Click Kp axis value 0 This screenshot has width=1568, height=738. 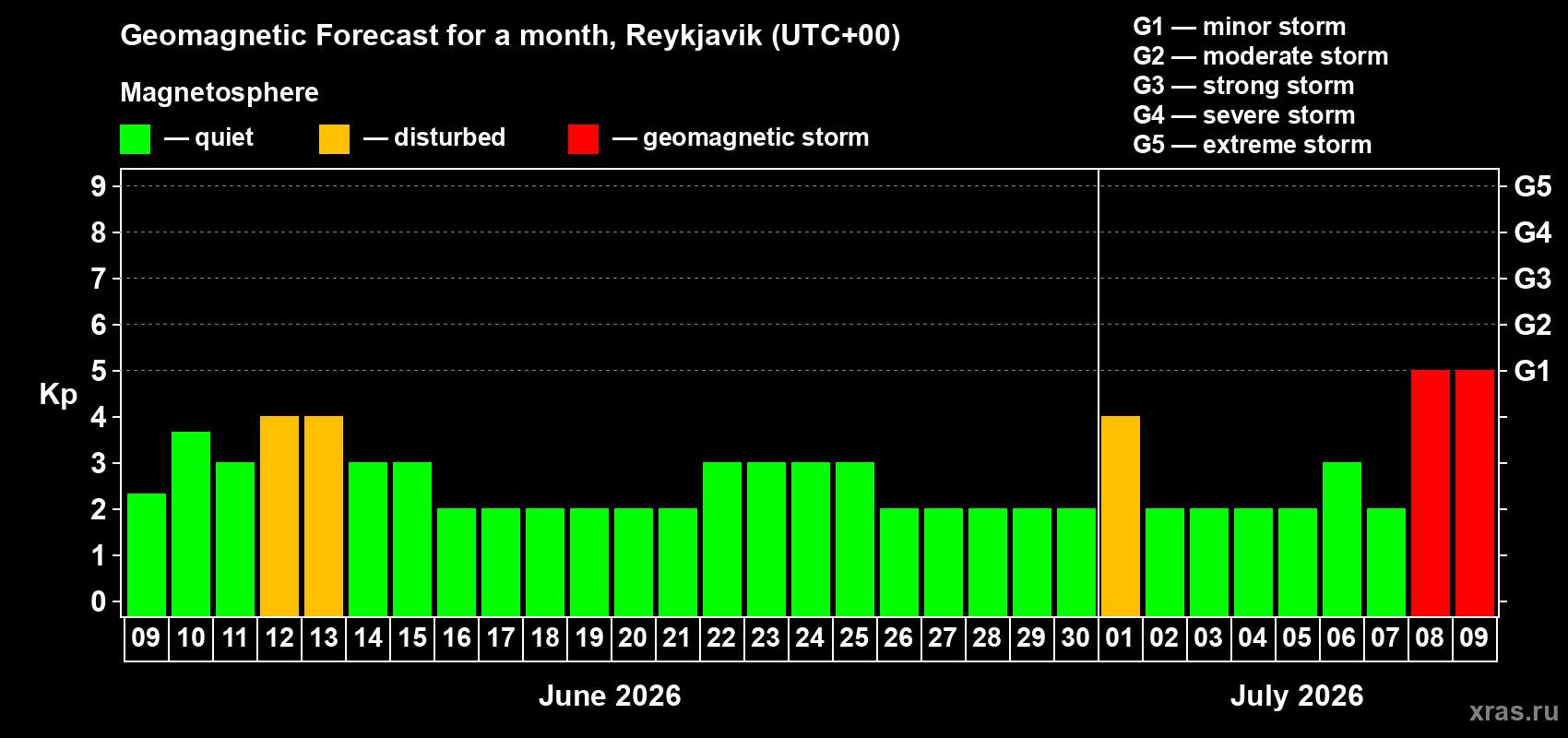(99, 601)
